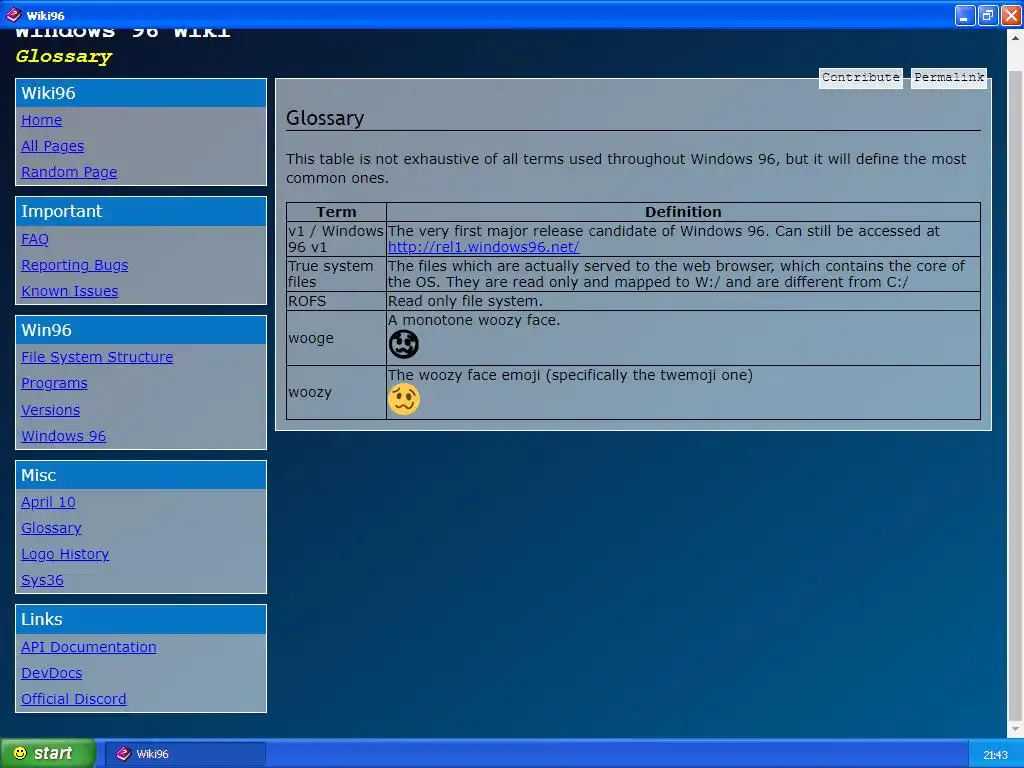This screenshot has width=1024, height=768.
Task: Open File System Structure page
Action: pyautogui.click(x=97, y=357)
